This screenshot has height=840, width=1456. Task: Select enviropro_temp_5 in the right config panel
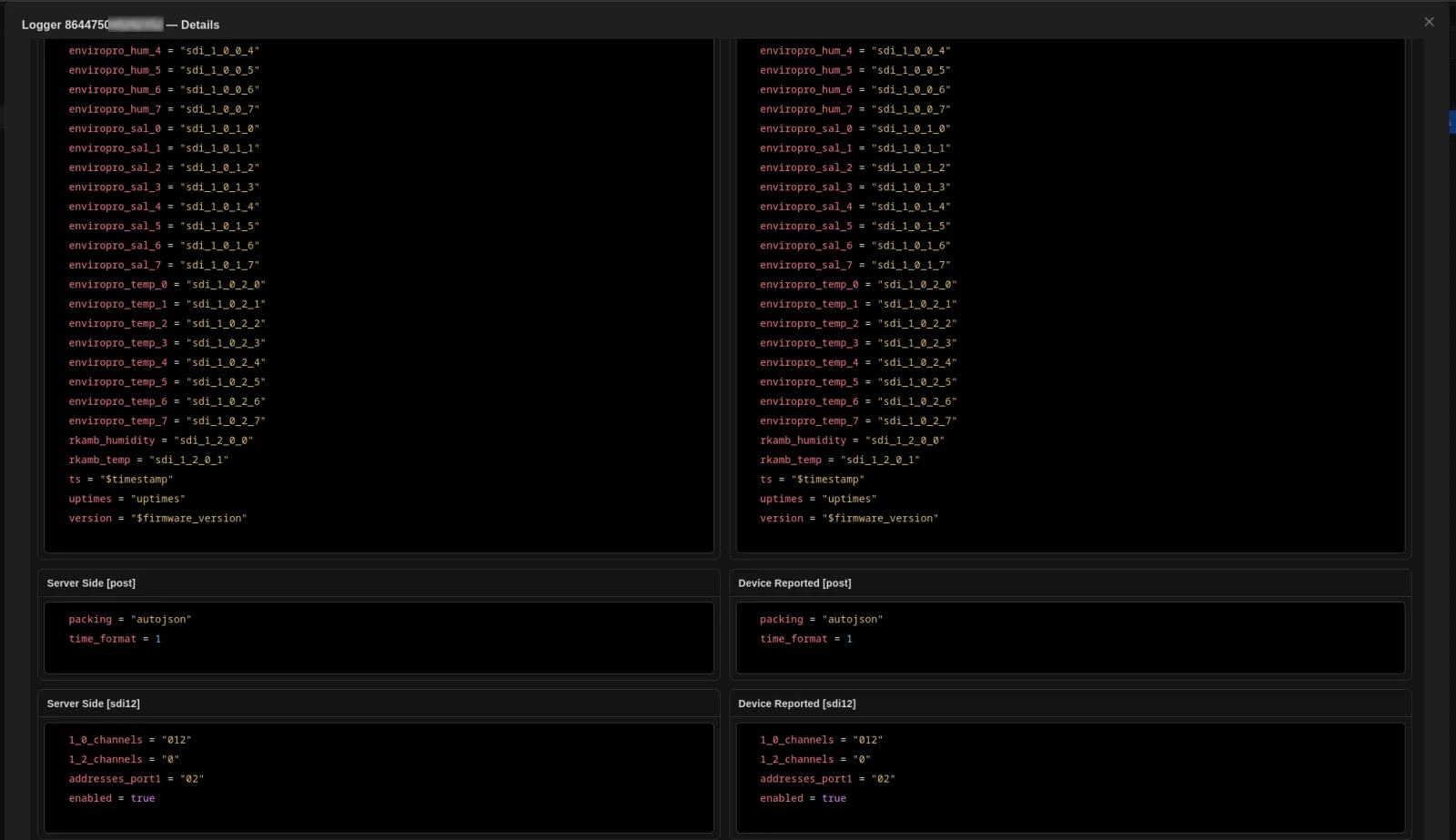pyautogui.click(x=859, y=382)
